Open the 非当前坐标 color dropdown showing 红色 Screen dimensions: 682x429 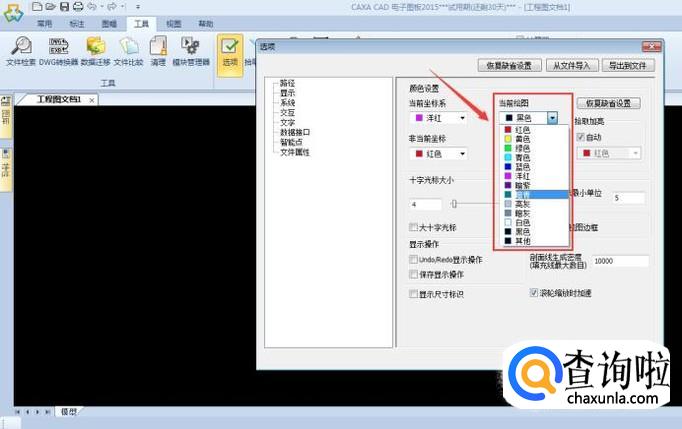tap(438, 154)
